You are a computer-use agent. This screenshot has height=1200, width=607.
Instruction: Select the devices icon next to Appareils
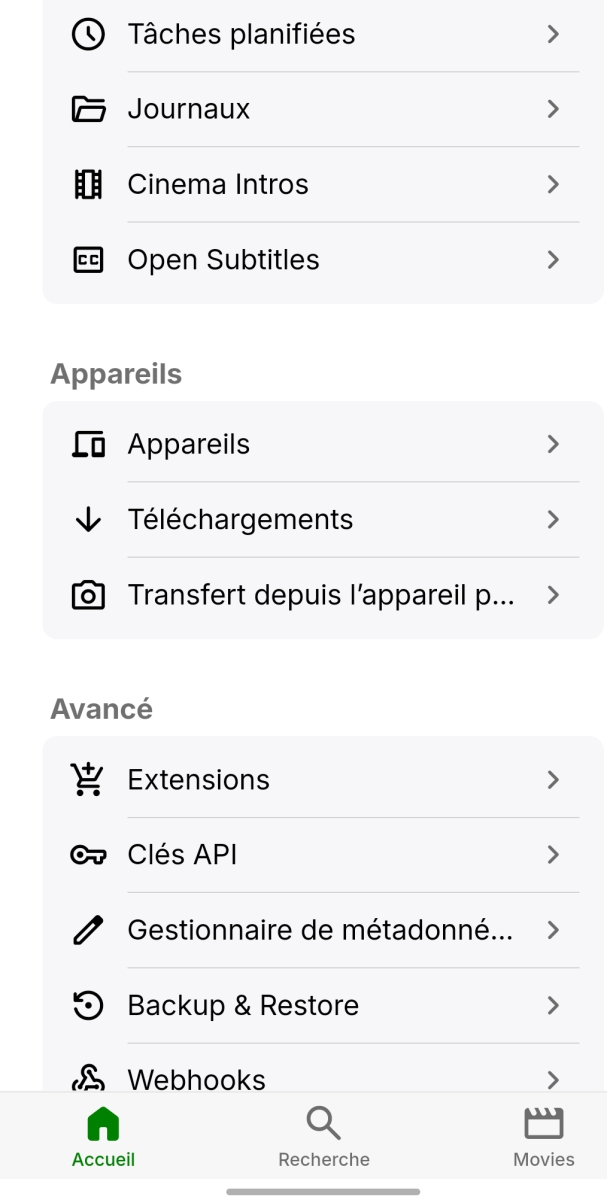[x=89, y=444]
